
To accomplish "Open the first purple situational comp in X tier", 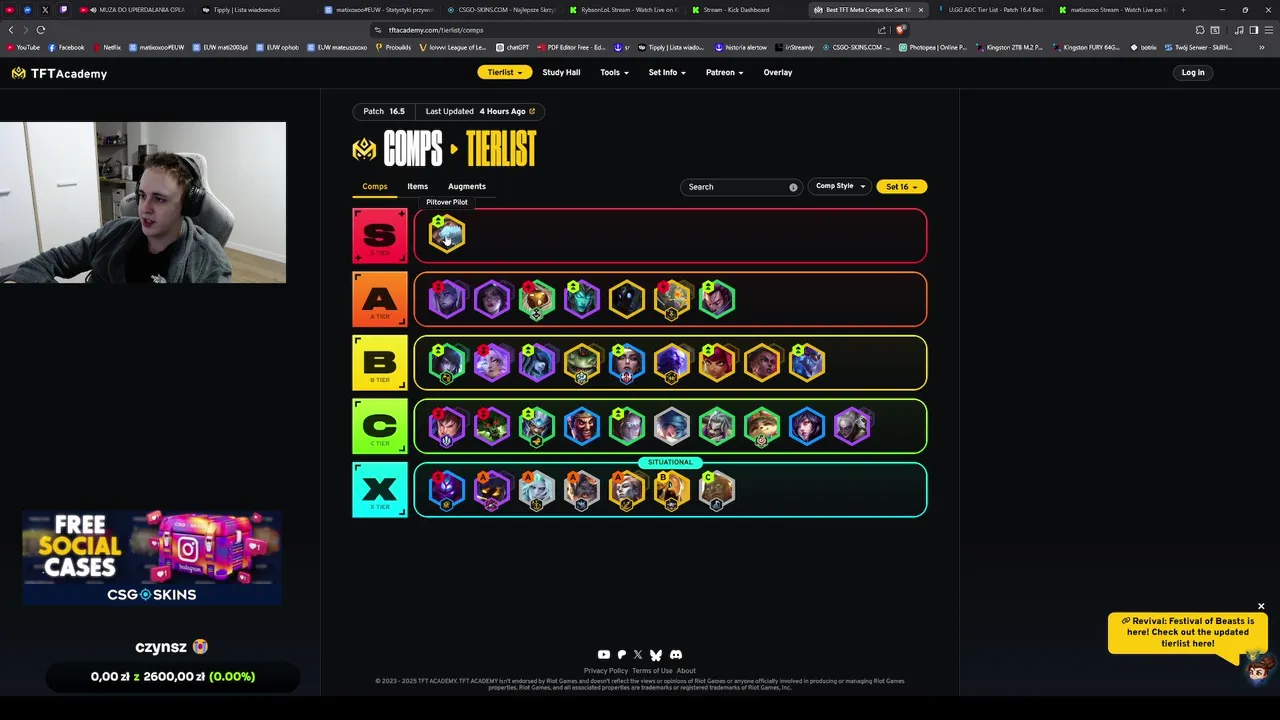I will 447,490.
